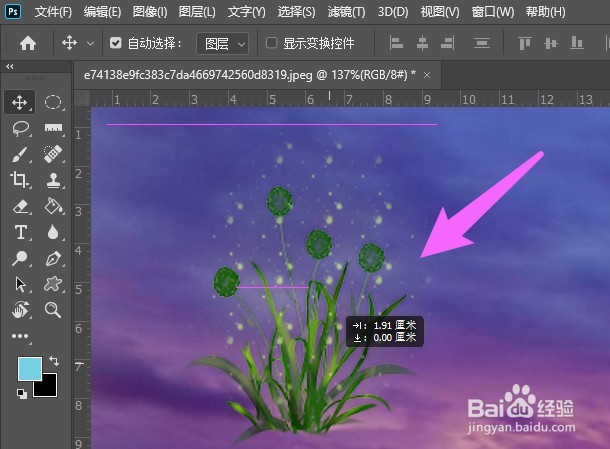Select the Clone Stamp tool

coord(53,180)
